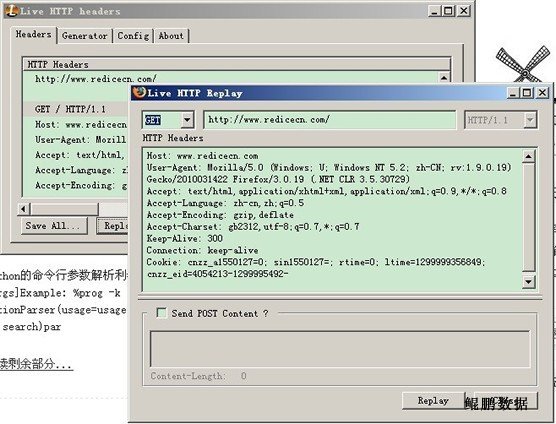Open the Generator tab

[x=84, y=36]
